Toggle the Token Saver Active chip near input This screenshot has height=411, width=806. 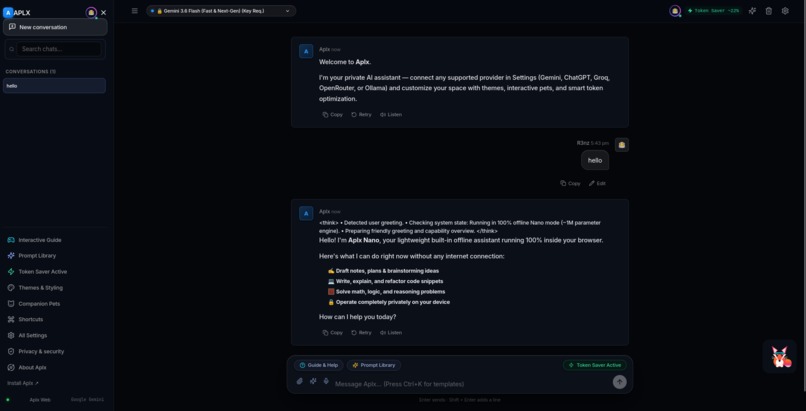point(595,365)
